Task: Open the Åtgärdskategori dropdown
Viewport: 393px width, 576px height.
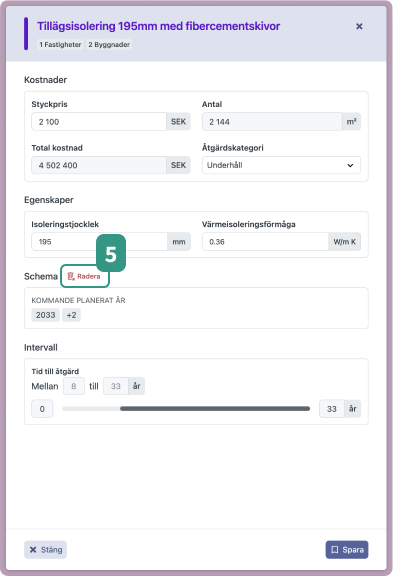Action: 281,165
